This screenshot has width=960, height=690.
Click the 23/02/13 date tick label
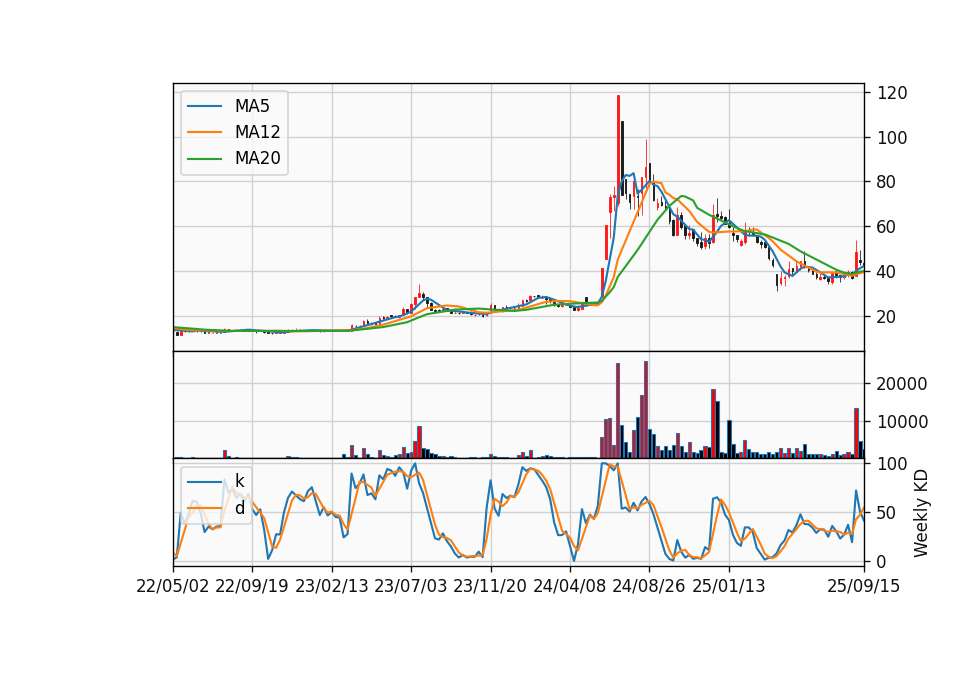click(332, 586)
